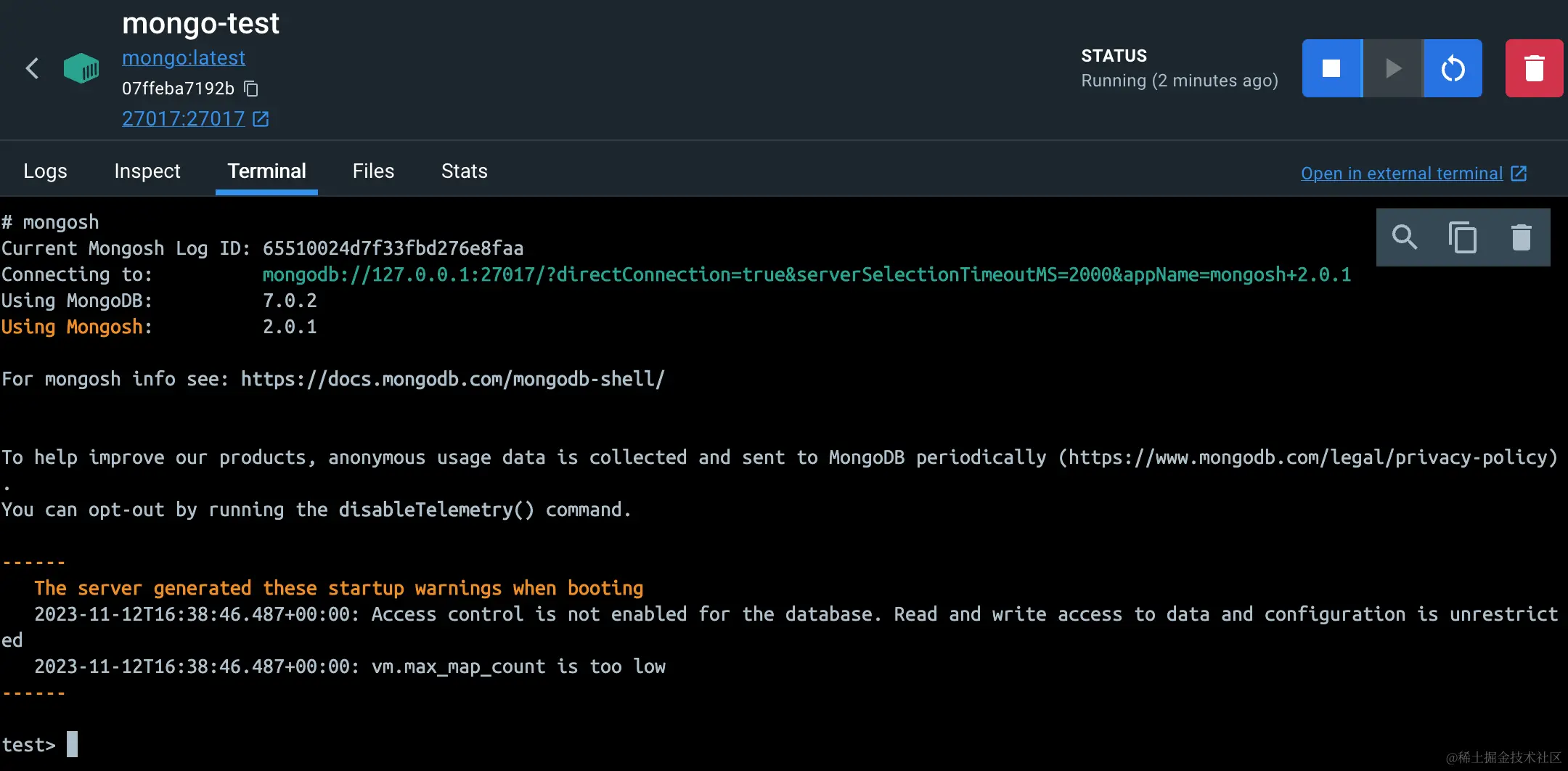
Task: Open the mongo:latest image link
Action: (184, 58)
